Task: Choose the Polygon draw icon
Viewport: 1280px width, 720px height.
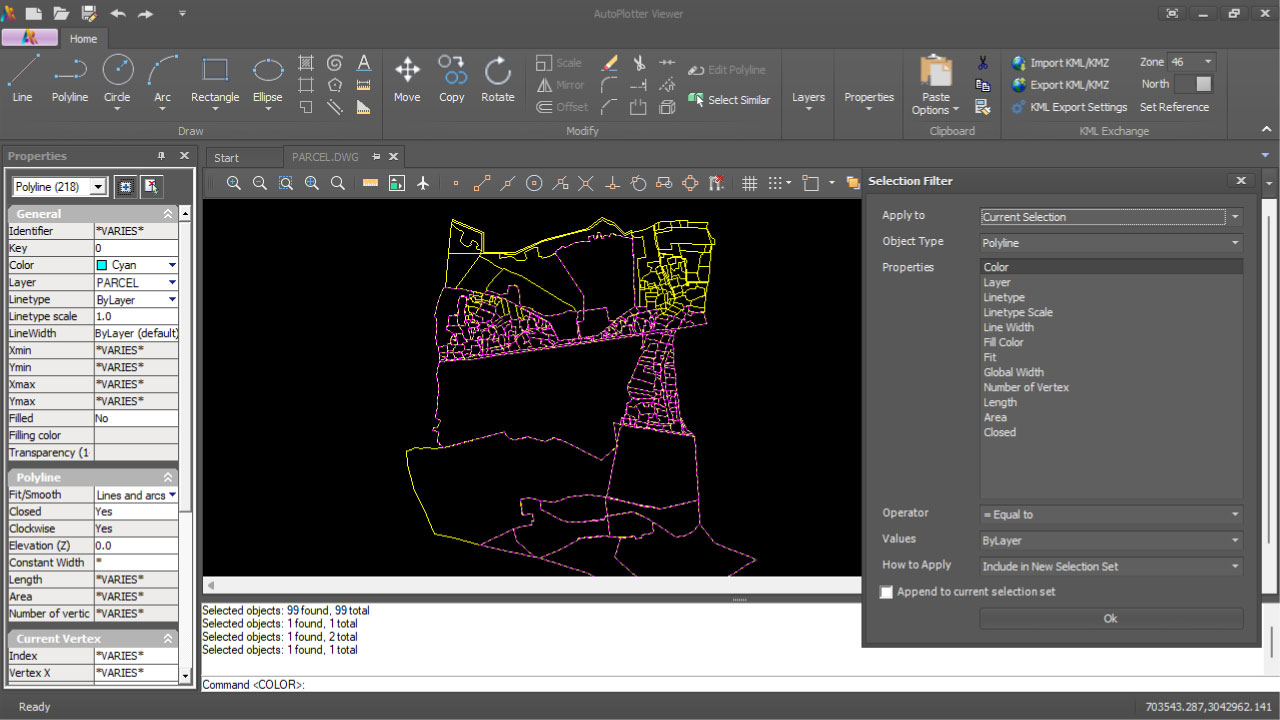Action: pyautogui.click(x=335, y=85)
